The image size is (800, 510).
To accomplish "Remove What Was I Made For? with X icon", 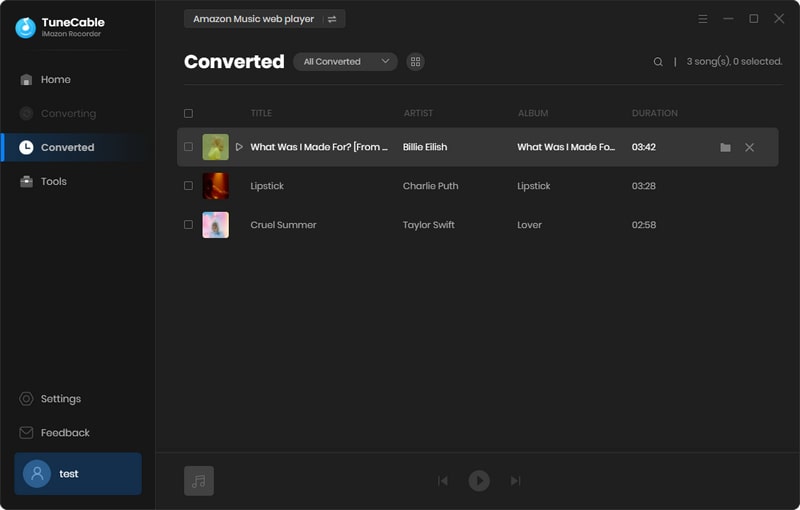I will tap(749, 147).
